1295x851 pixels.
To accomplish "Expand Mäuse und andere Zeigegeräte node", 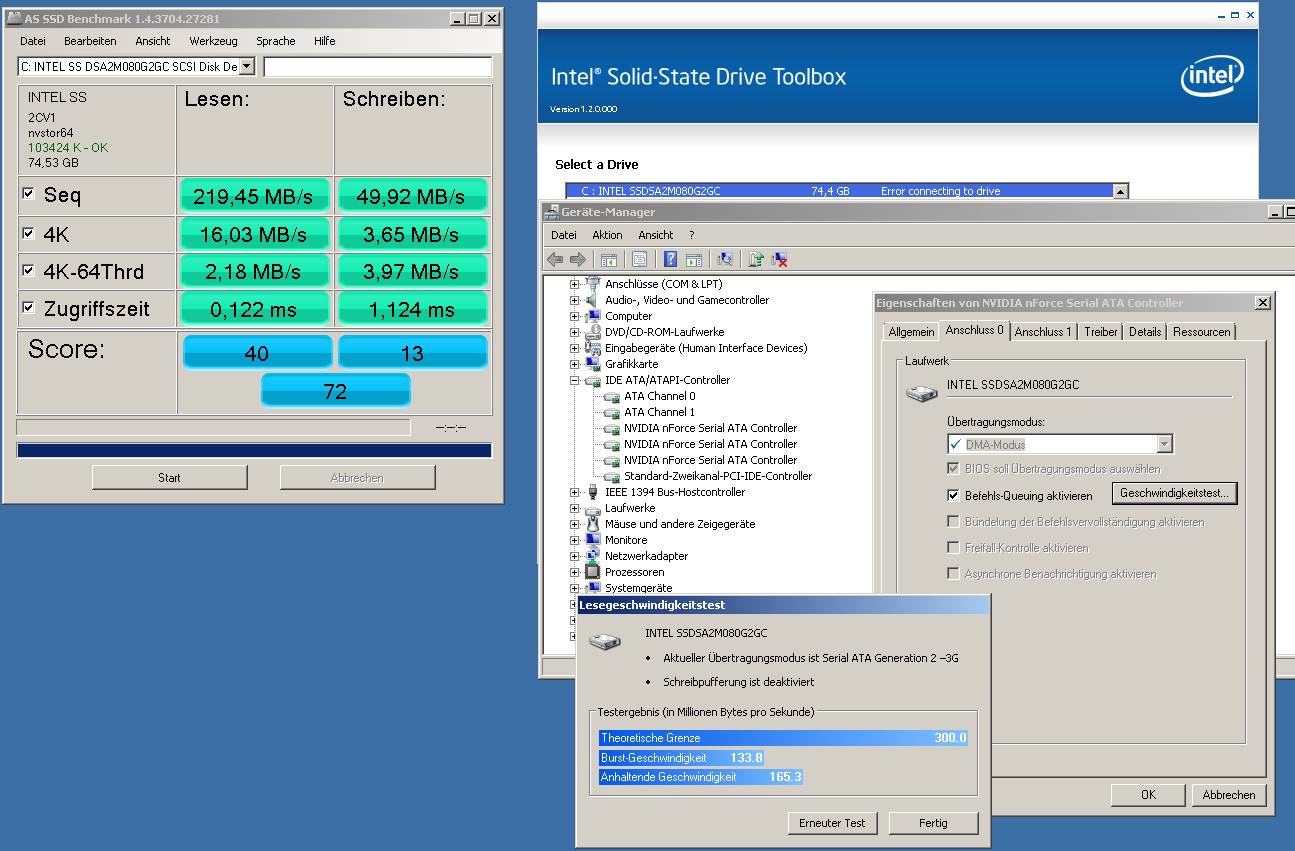I will [x=575, y=524].
